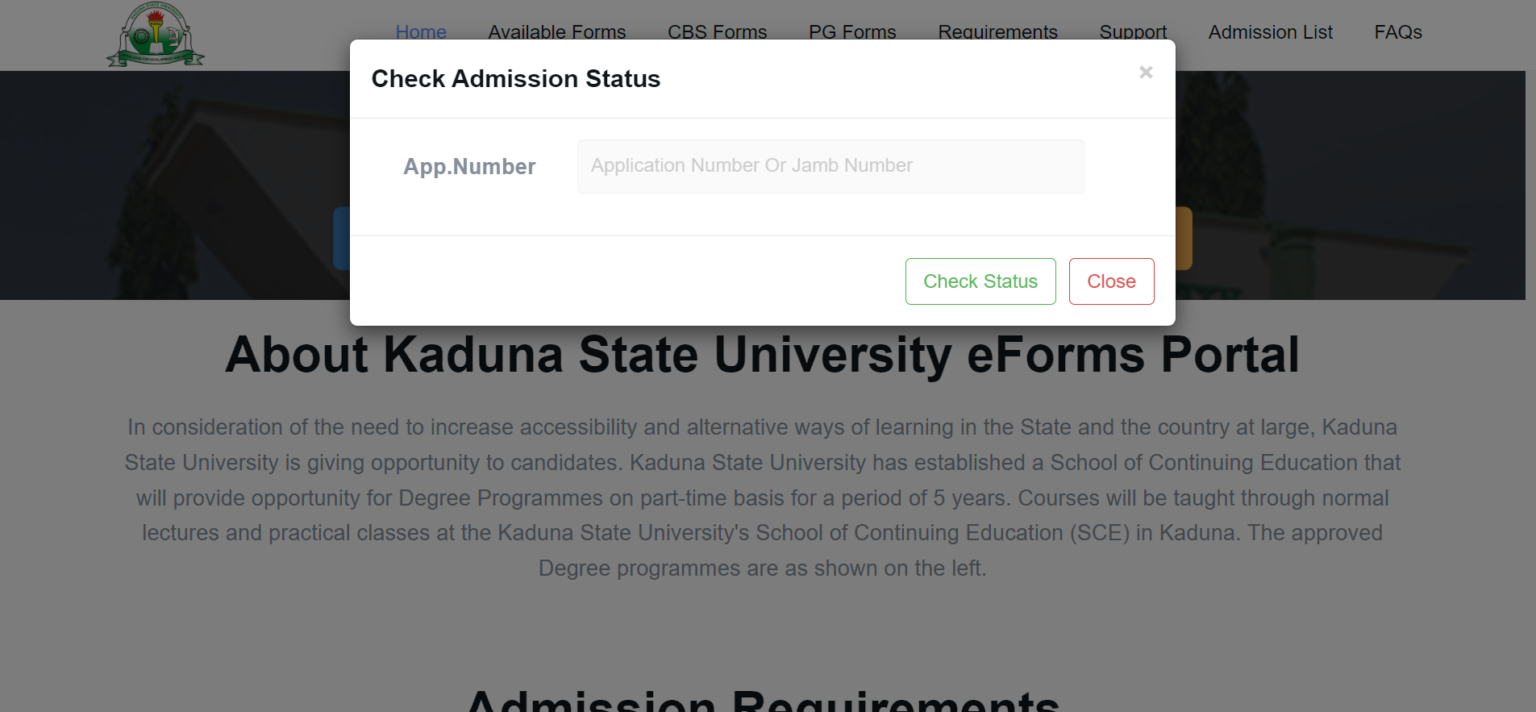Open the Available Forms section
Screen dimensions: 1536x712
coord(556,32)
